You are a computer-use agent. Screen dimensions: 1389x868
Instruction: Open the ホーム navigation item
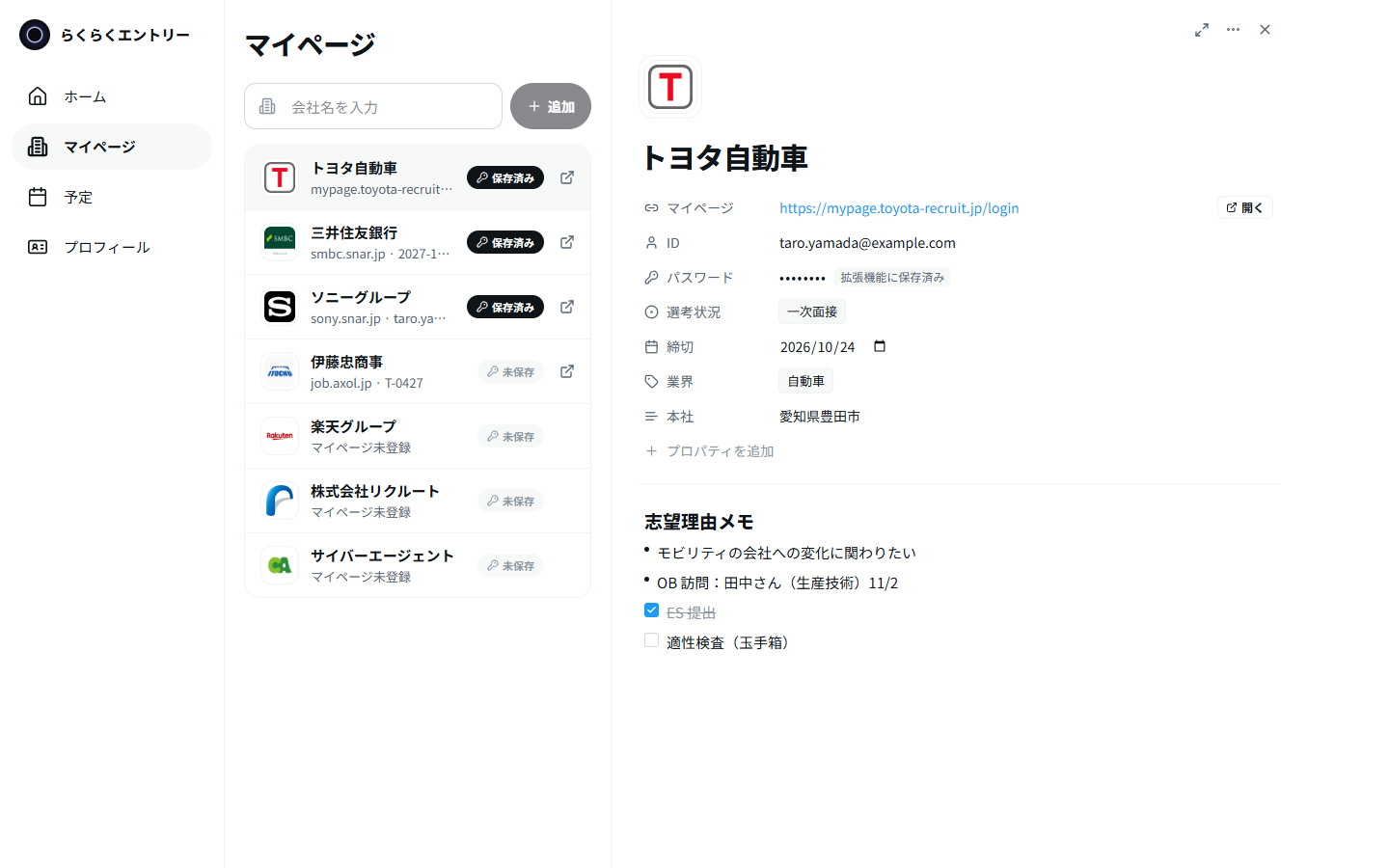tap(112, 96)
